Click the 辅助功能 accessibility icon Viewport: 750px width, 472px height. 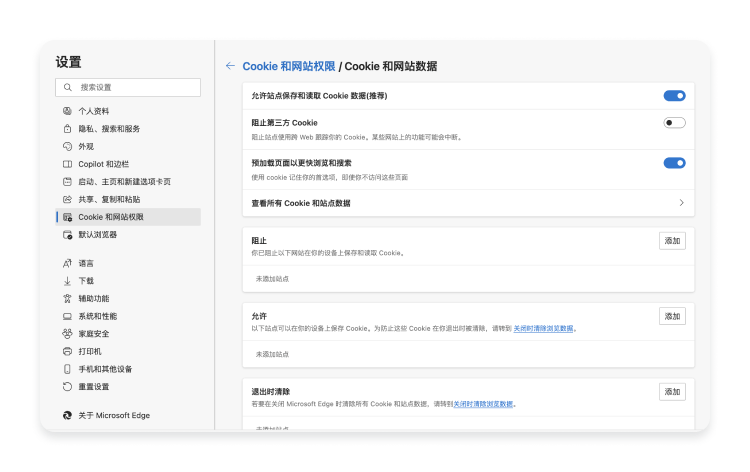coord(67,298)
